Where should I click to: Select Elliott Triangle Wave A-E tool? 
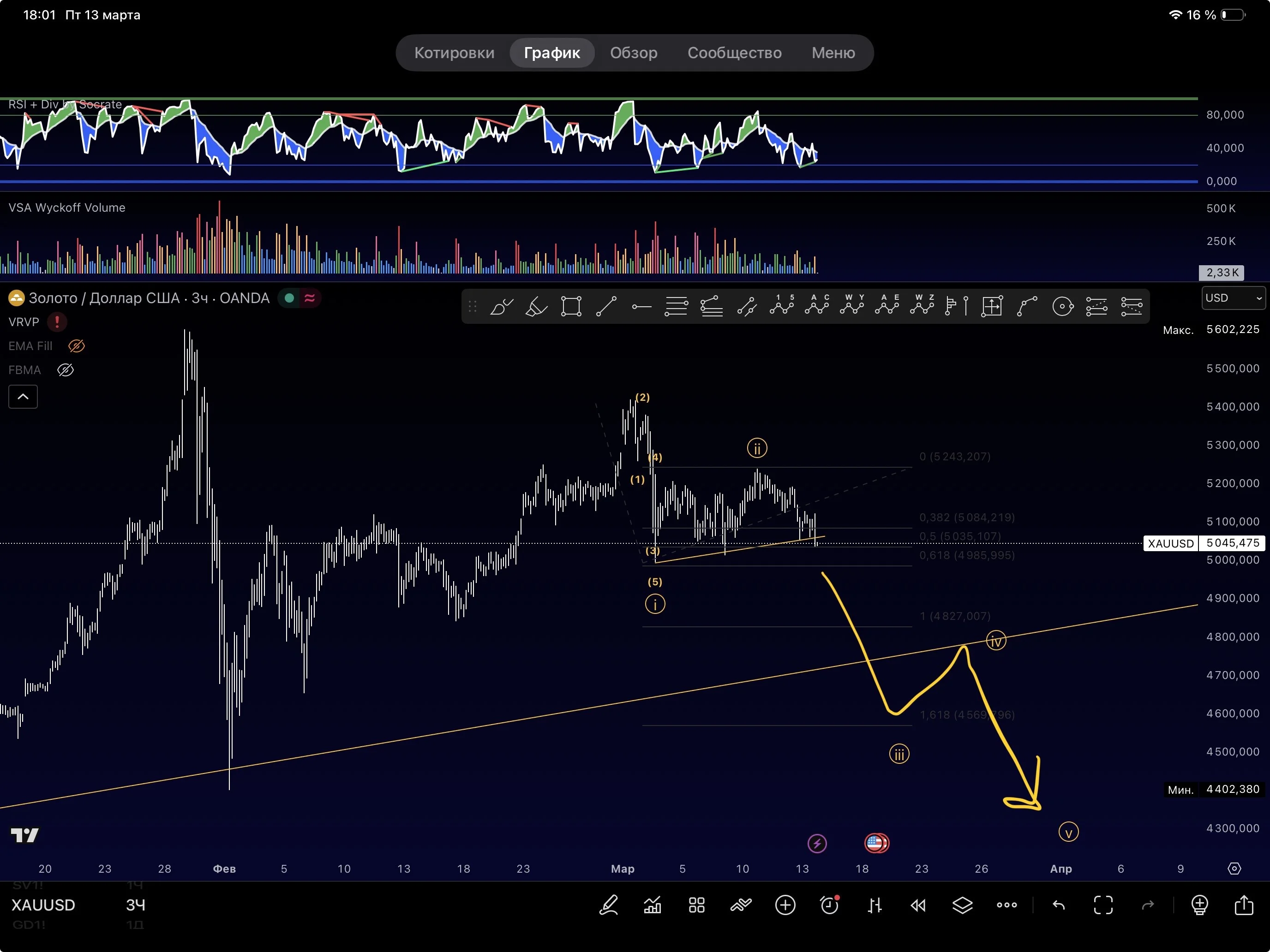point(887,305)
